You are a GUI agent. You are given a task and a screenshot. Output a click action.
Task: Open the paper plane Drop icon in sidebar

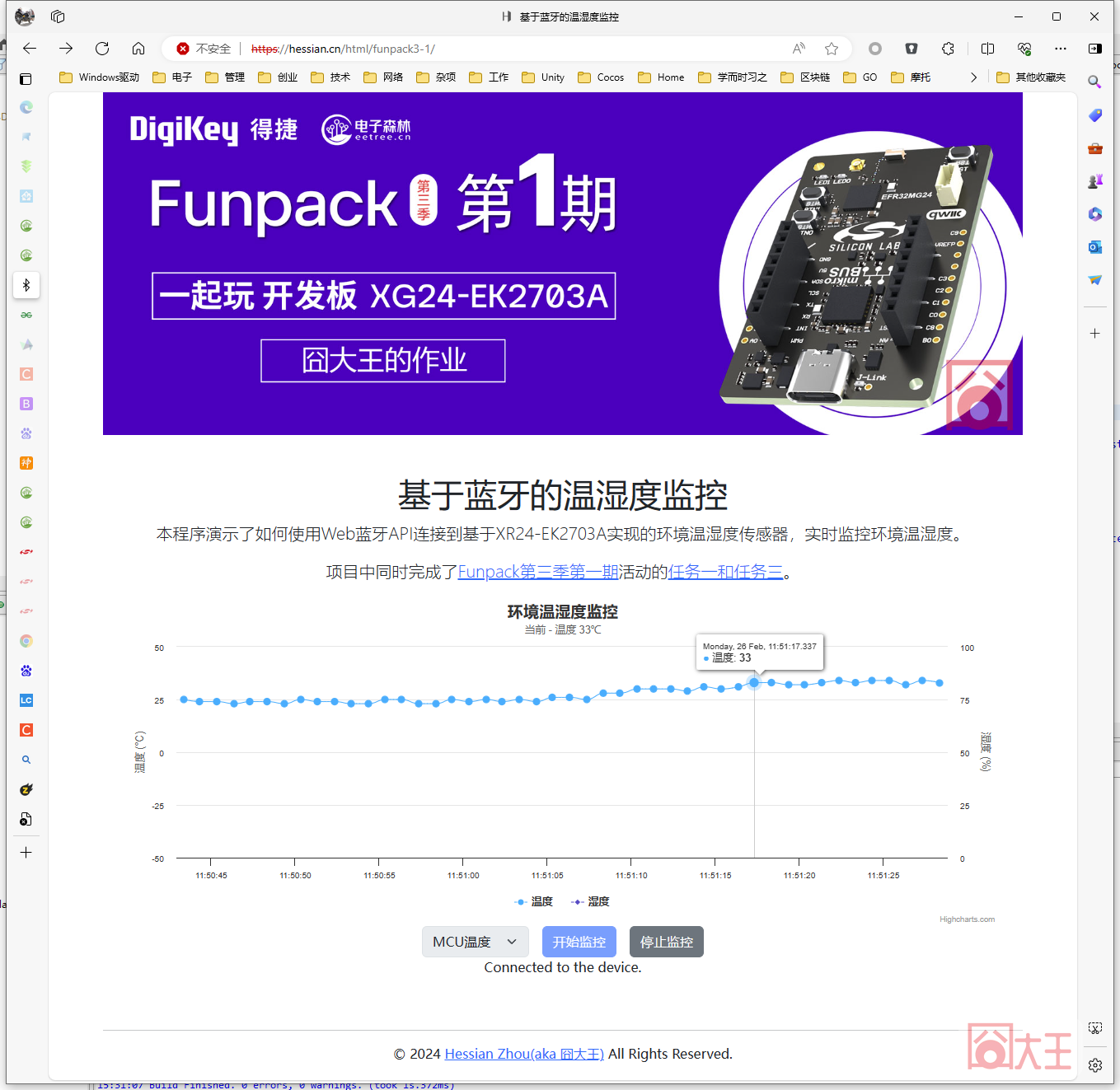pyautogui.click(x=1094, y=280)
